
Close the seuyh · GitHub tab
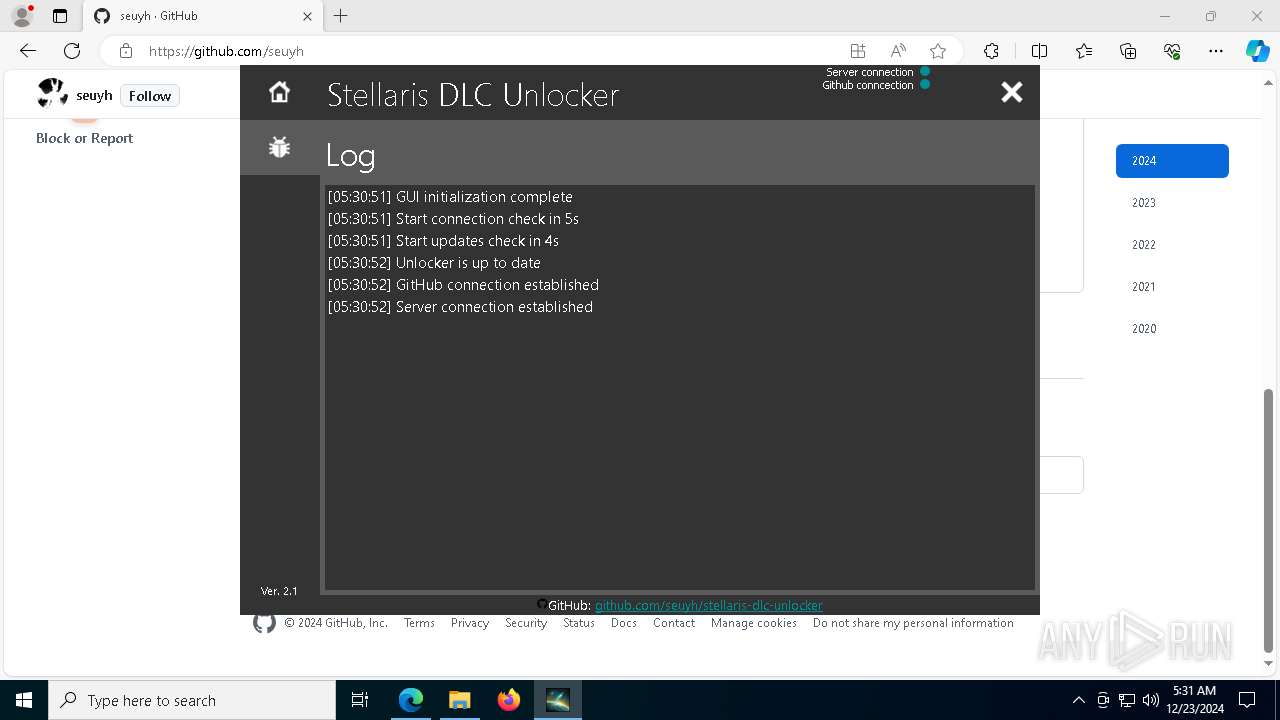[307, 16]
